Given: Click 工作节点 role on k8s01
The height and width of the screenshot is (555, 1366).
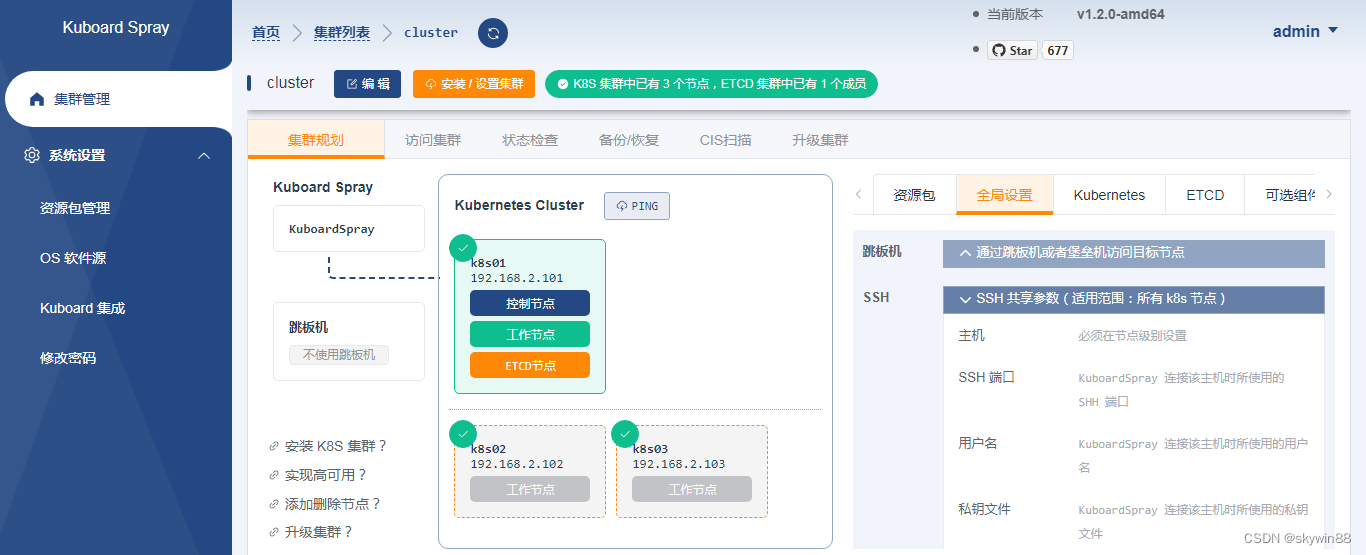Looking at the screenshot, I should point(530,334).
